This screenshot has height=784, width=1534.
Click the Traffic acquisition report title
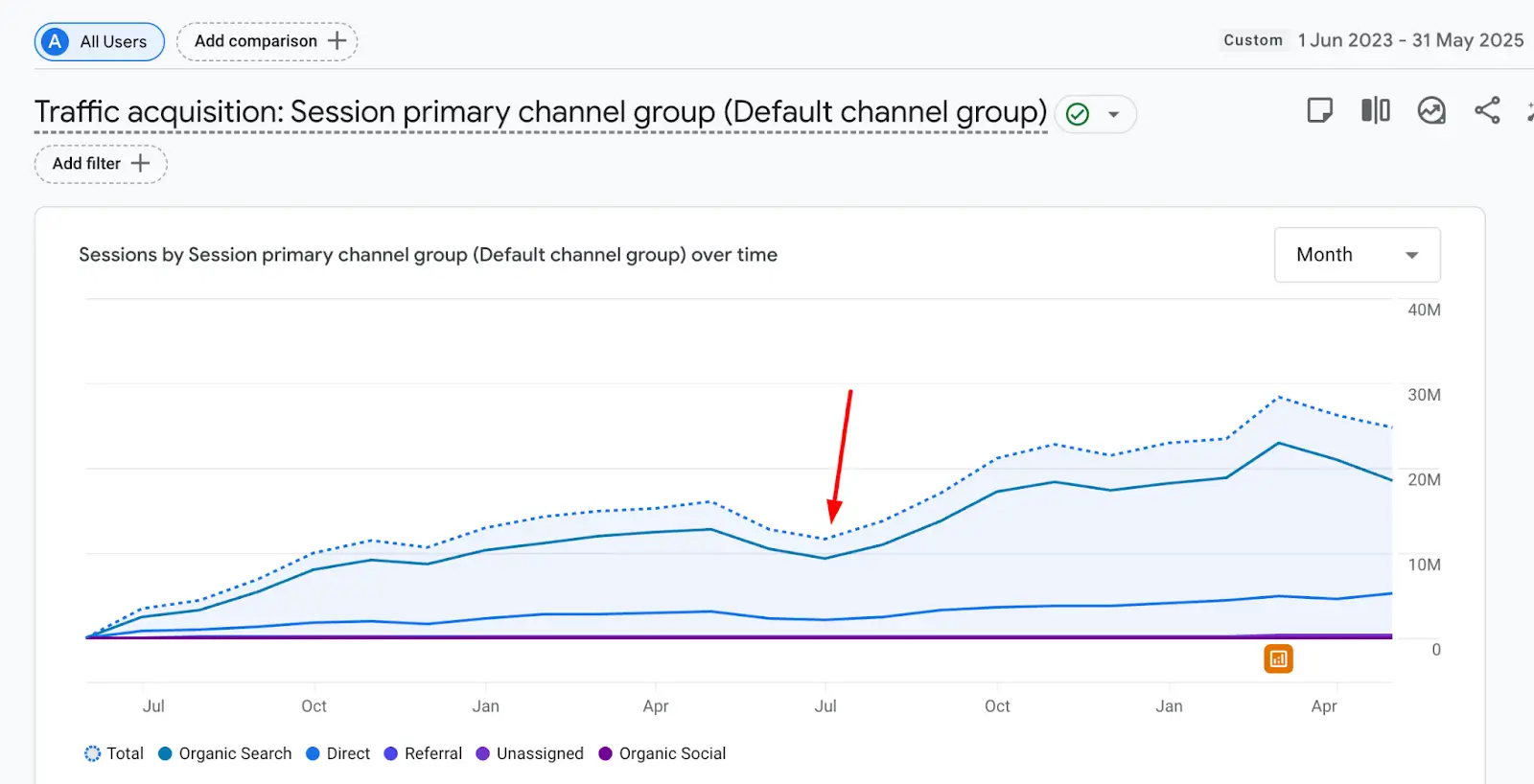(541, 112)
